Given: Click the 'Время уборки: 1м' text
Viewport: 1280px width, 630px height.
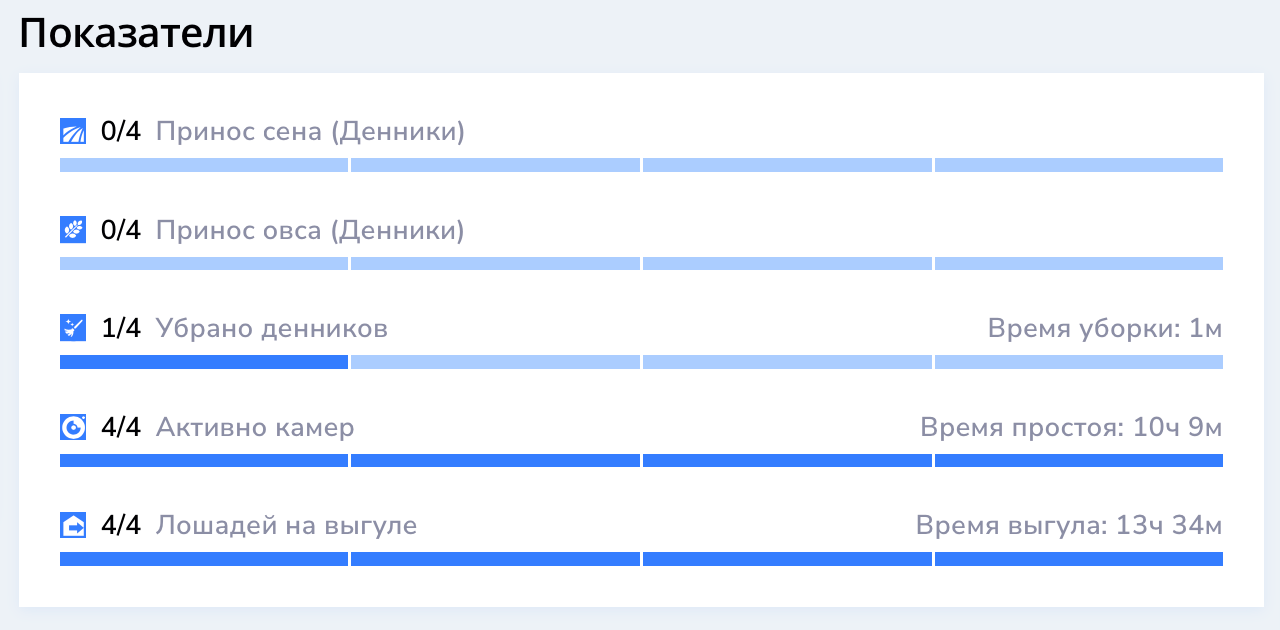Looking at the screenshot, I should [1105, 328].
